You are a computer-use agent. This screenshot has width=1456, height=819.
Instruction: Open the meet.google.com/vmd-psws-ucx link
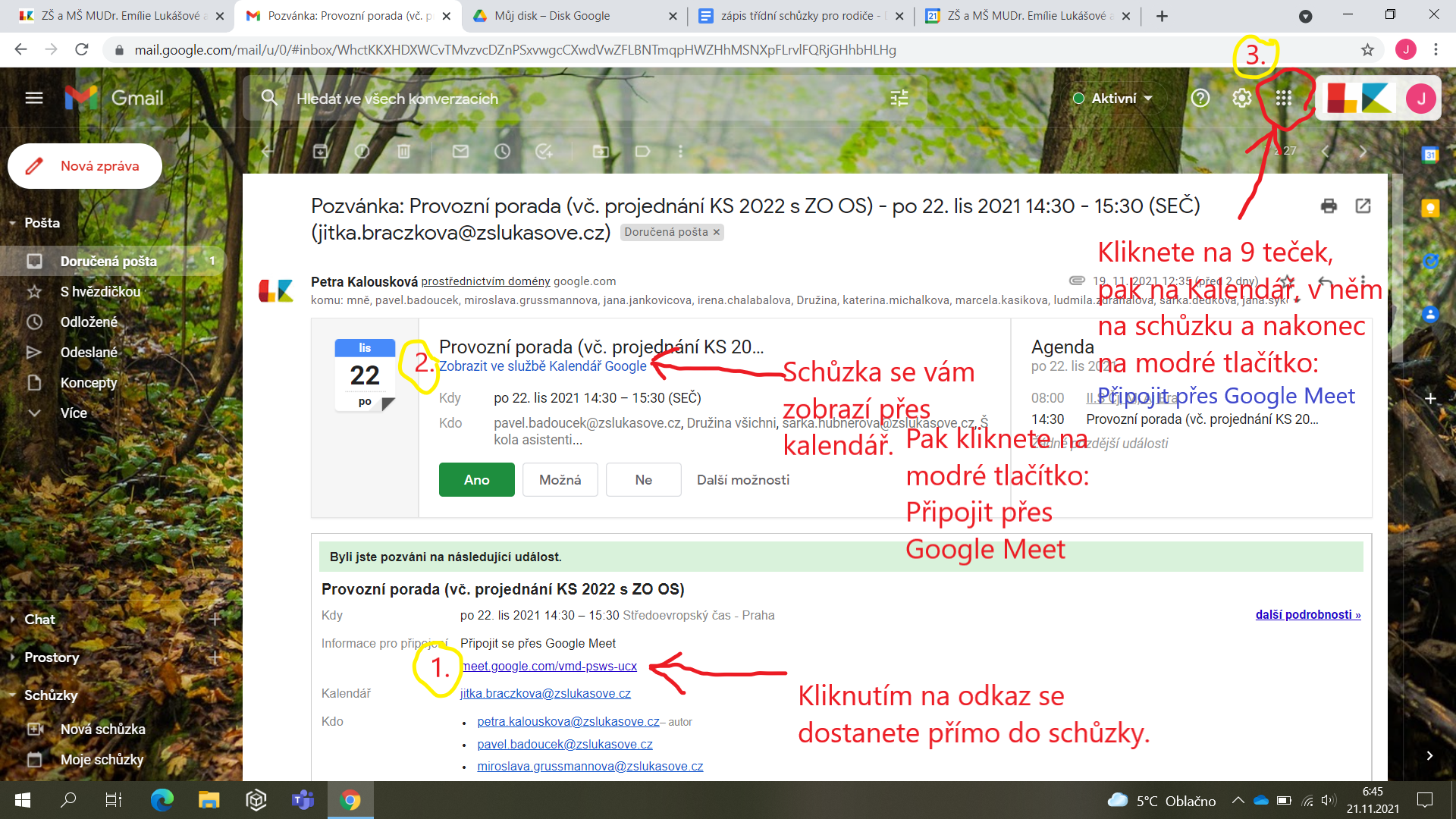[x=550, y=667]
